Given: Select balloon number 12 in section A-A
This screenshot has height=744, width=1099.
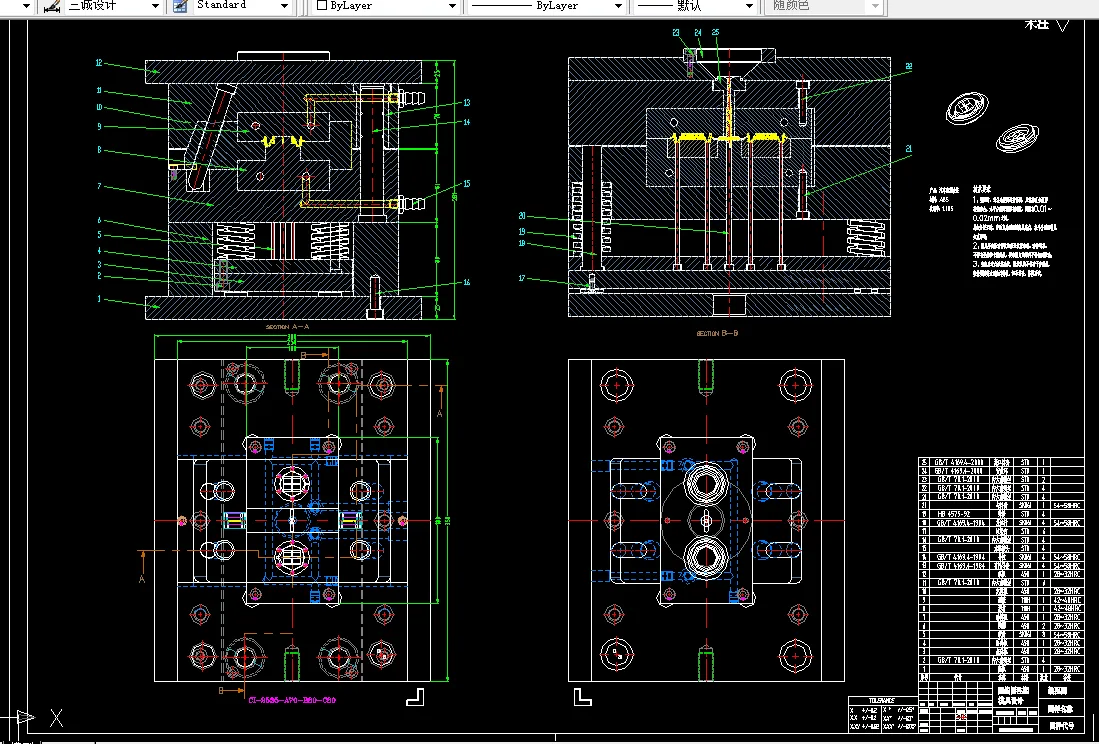Looking at the screenshot, I should [99, 63].
